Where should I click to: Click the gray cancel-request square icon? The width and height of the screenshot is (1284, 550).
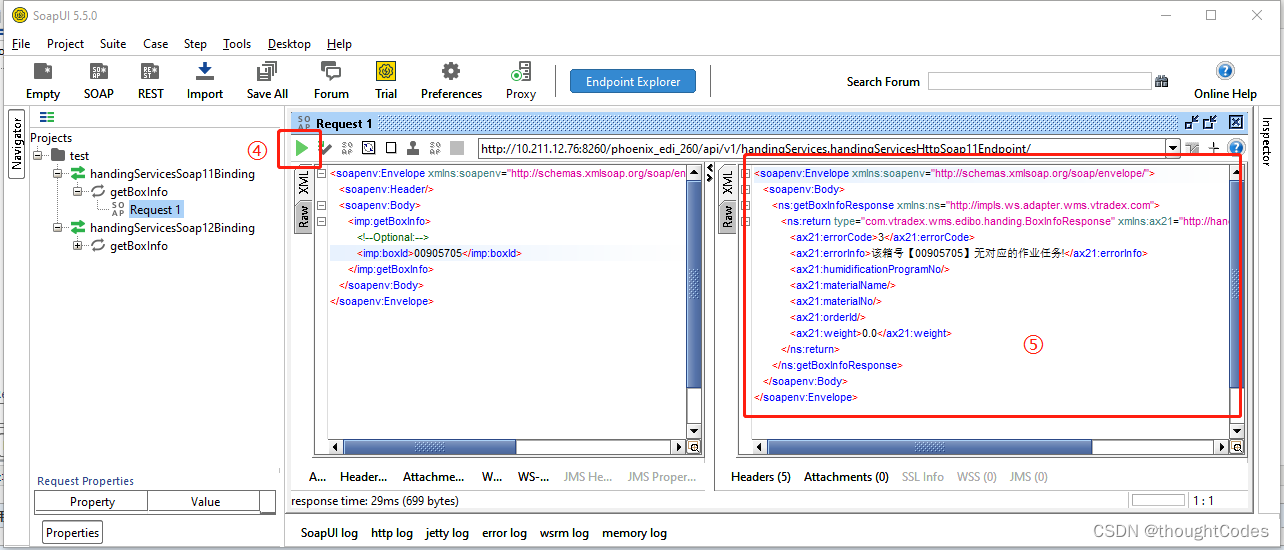(x=457, y=148)
